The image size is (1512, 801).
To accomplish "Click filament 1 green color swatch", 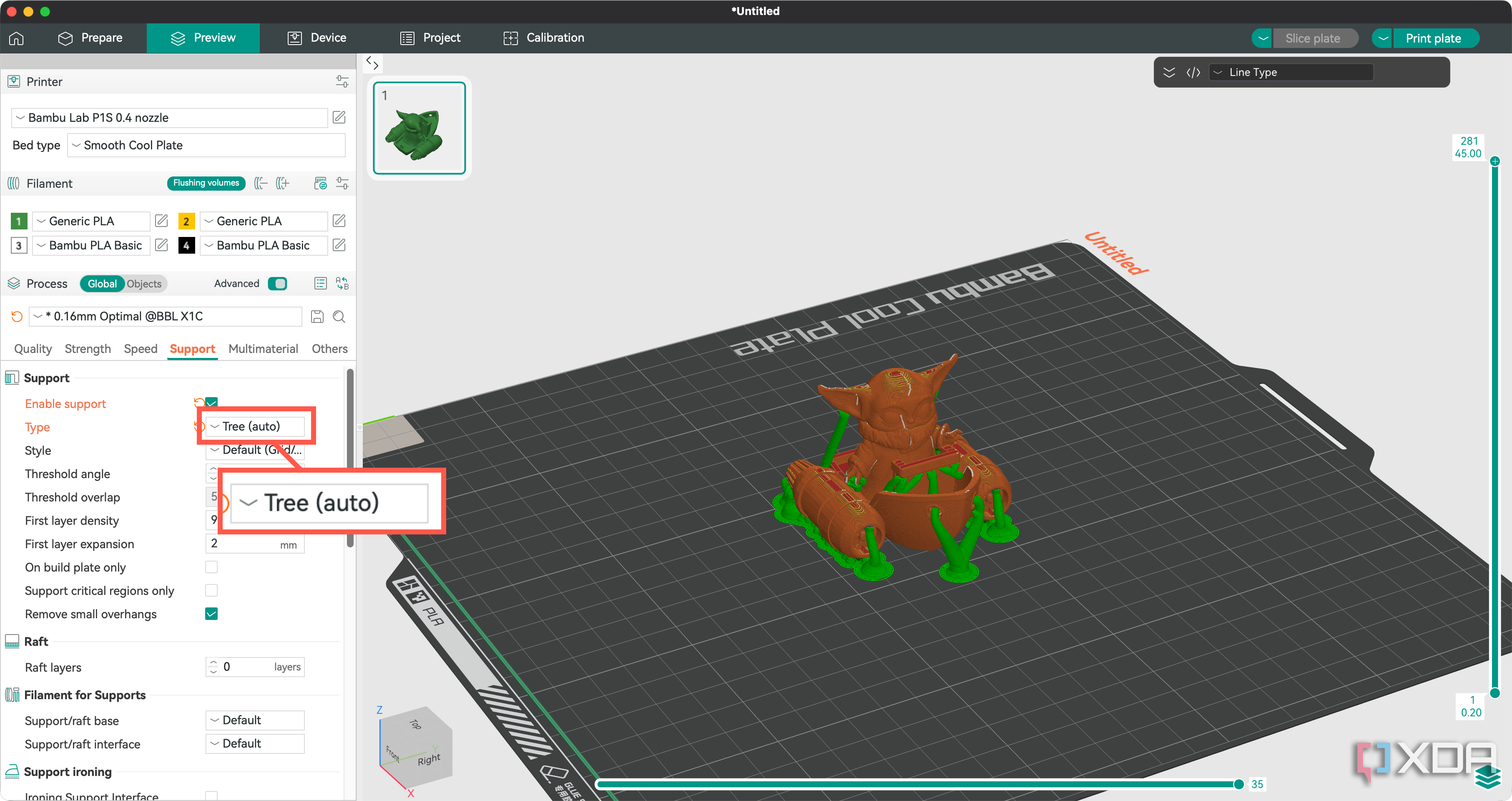I will 19,221.
